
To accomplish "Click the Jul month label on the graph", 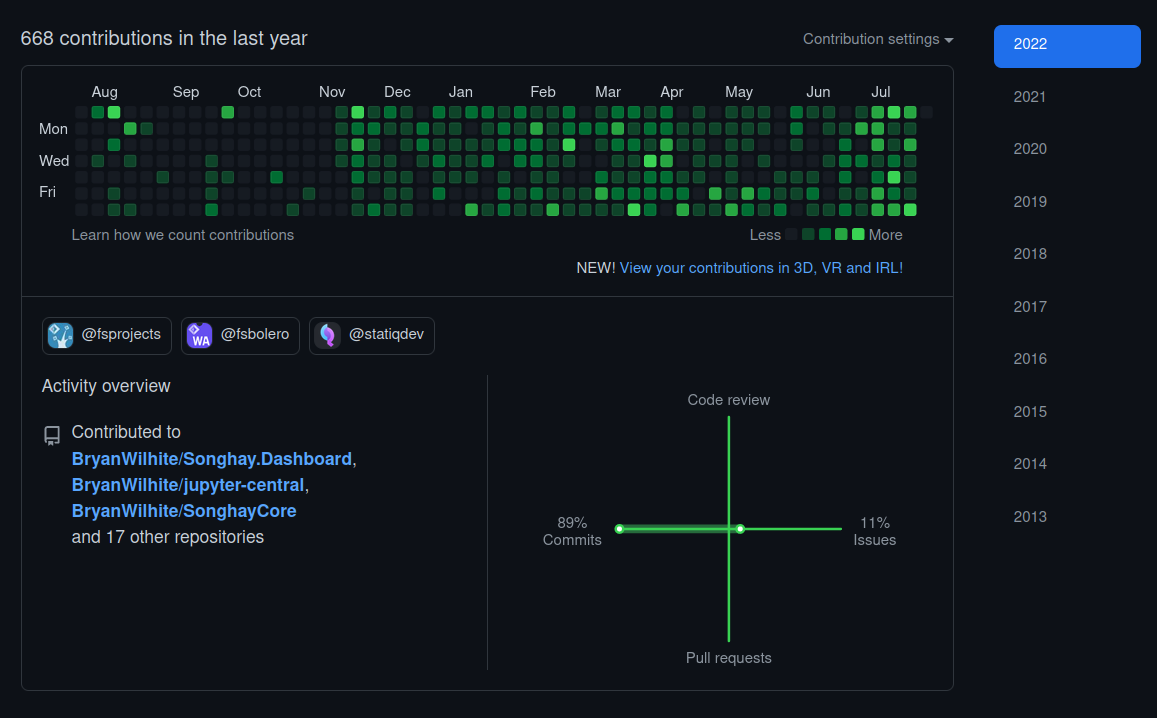I will click(x=880, y=92).
